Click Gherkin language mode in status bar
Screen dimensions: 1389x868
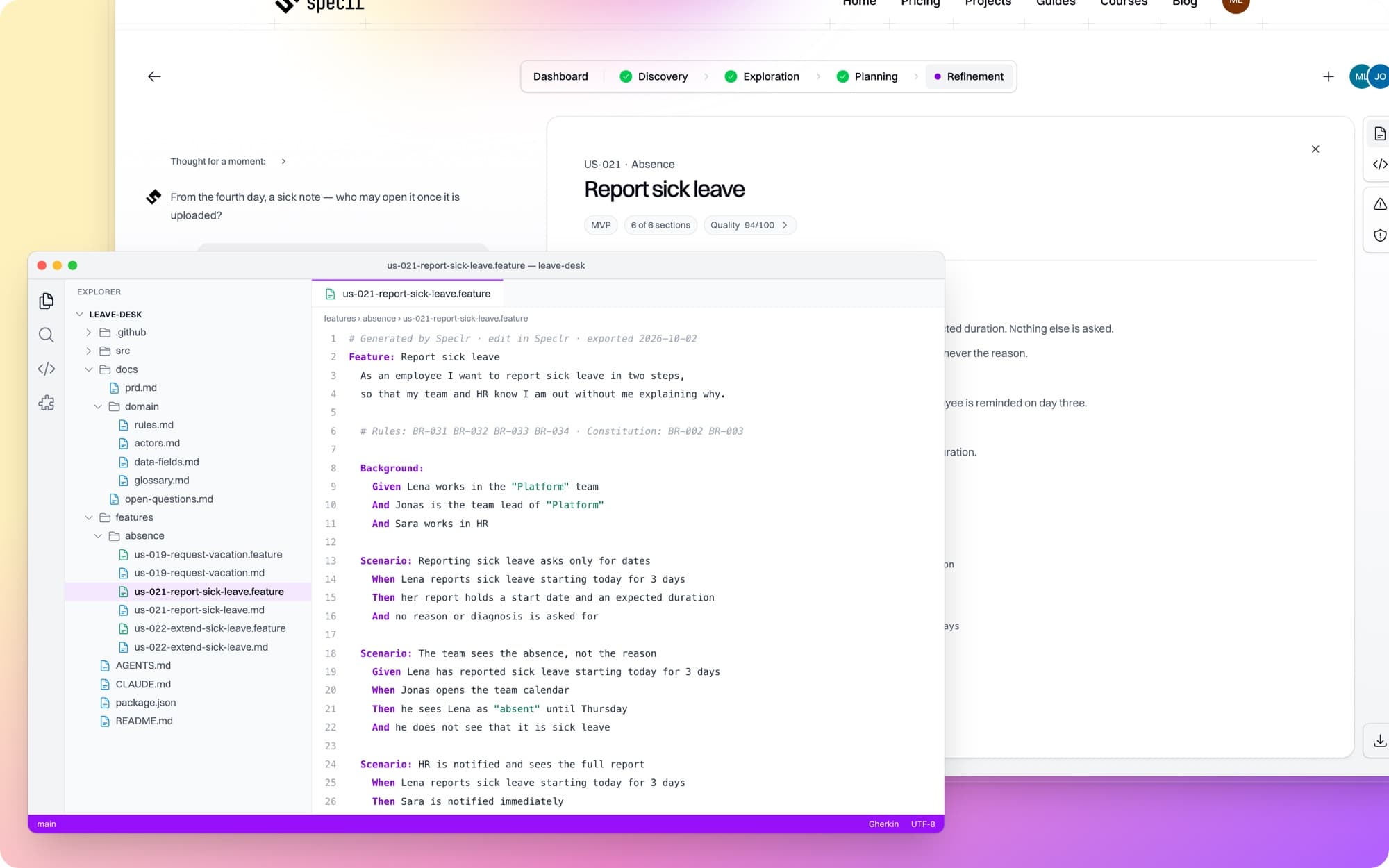click(x=883, y=824)
